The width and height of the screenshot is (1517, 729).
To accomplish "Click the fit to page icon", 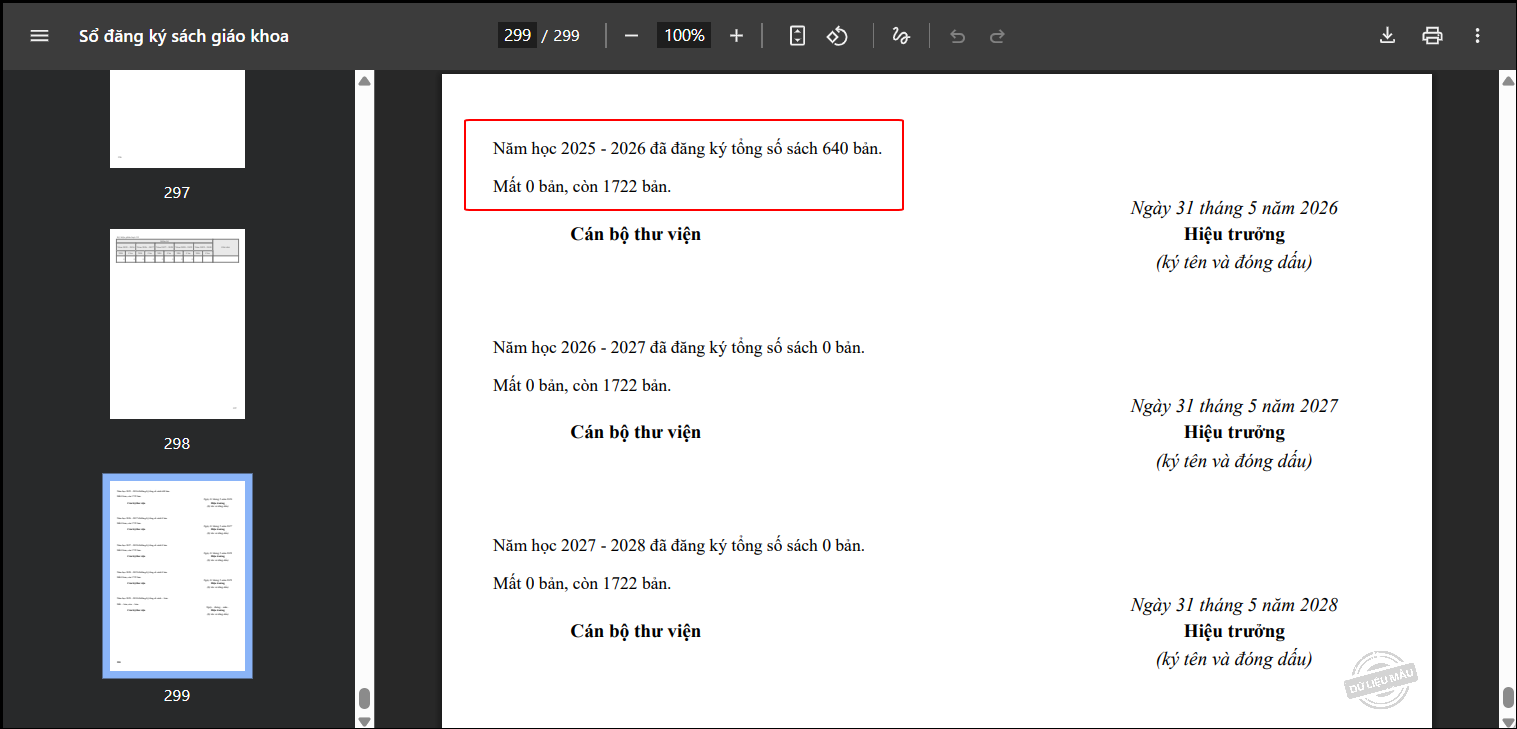I will [797, 36].
